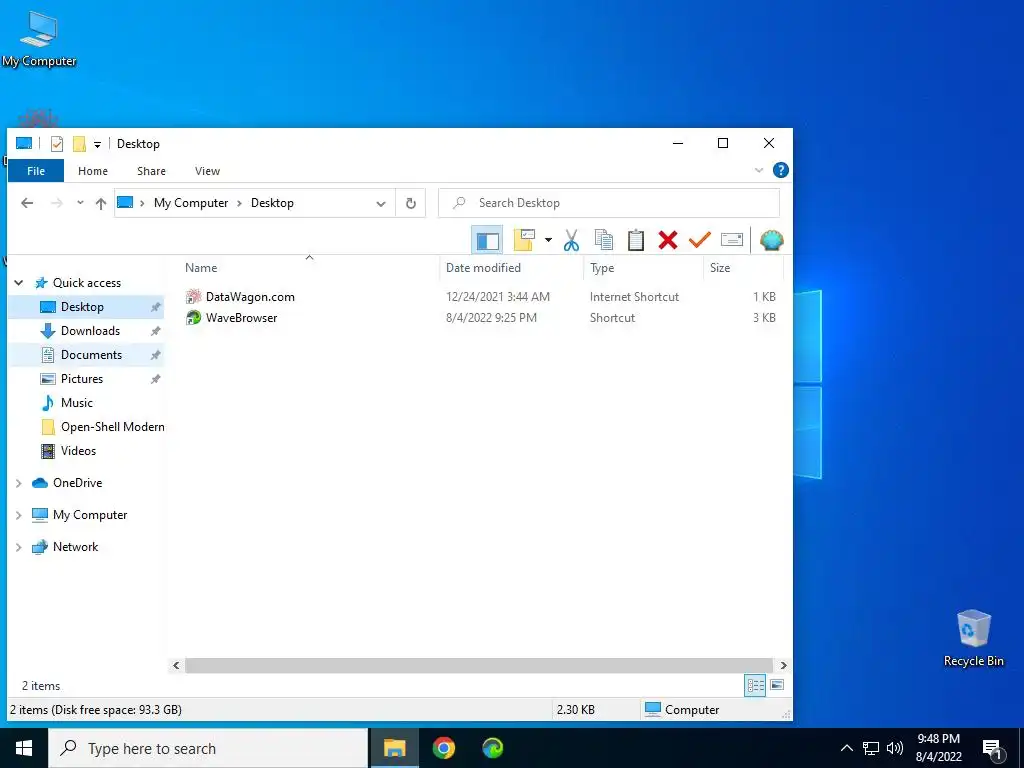This screenshot has height=768, width=1024.
Task: Click the Copy toolbar icon
Action: coord(603,240)
